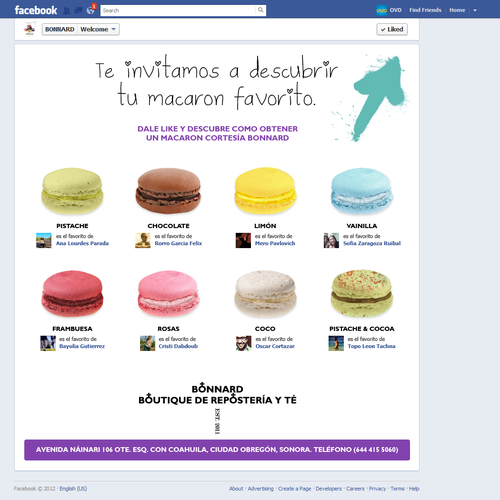This screenshot has height=500, width=500.
Task: Click the search magnifier button
Action: pyautogui.click(x=261, y=10)
